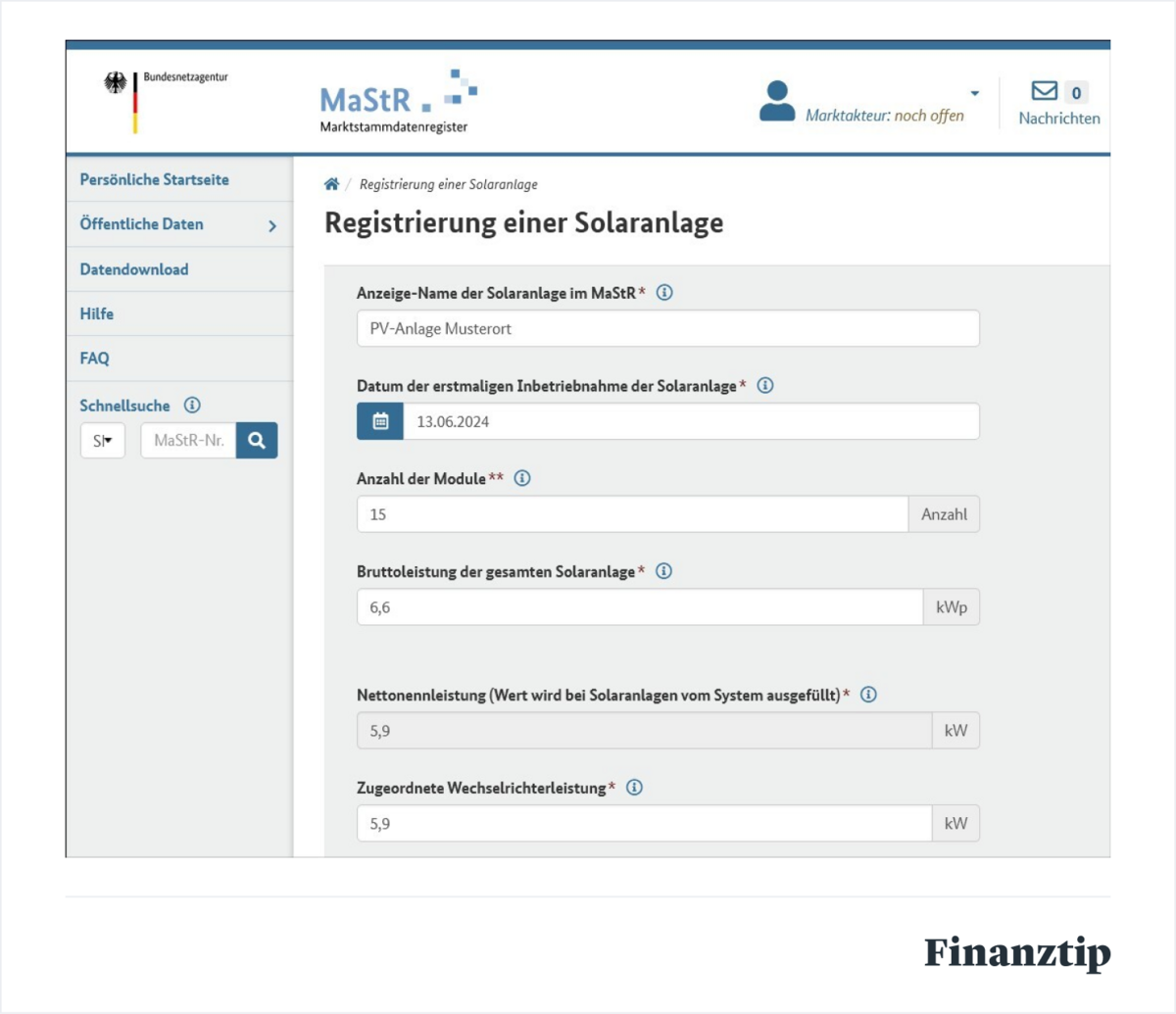Image resolution: width=1176 pixels, height=1014 pixels.
Task: Expand Öffentliche Daten submenu chevron
Action: (x=272, y=225)
